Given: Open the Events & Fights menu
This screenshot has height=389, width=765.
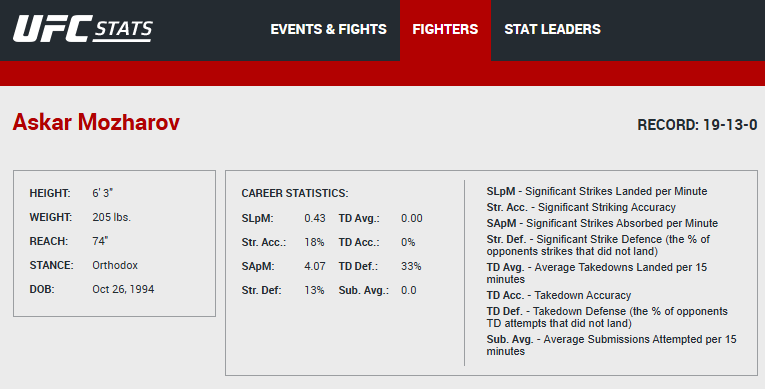Looking at the screenshot, I should [328, 29].
